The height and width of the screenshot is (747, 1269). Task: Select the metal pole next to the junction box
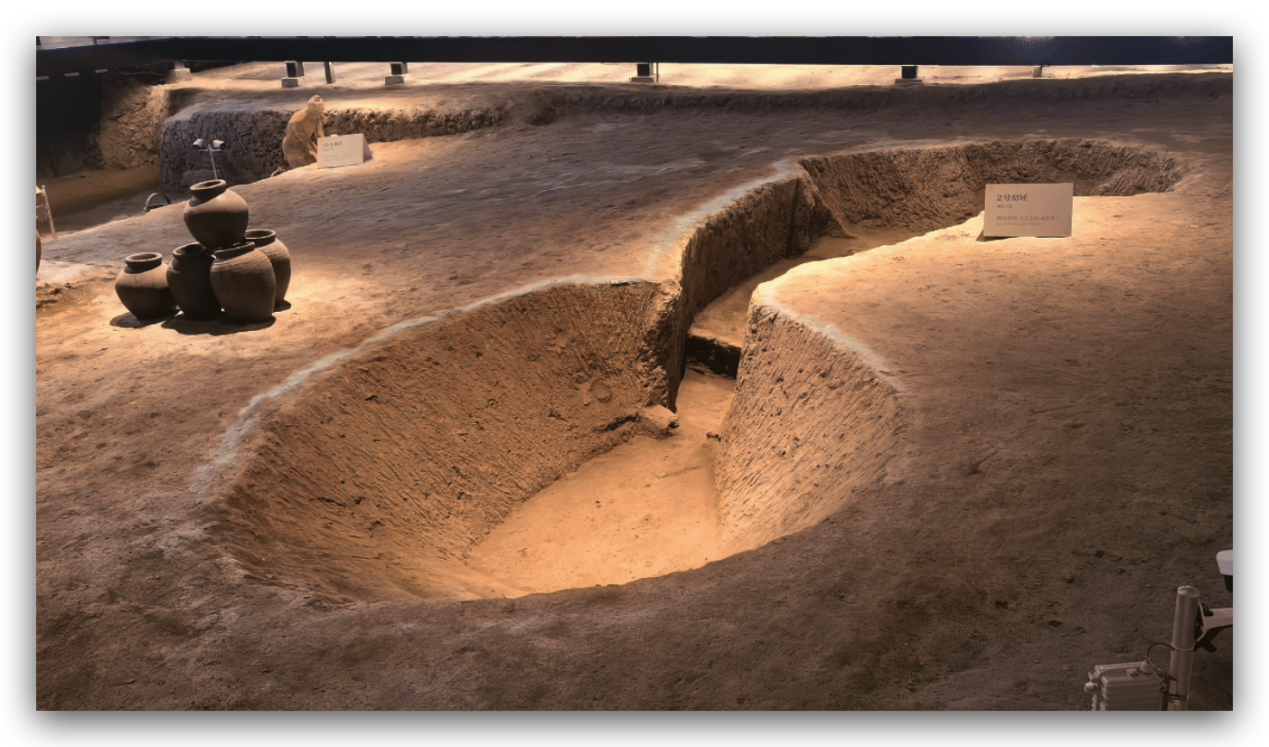click(x=1183, y=640)
